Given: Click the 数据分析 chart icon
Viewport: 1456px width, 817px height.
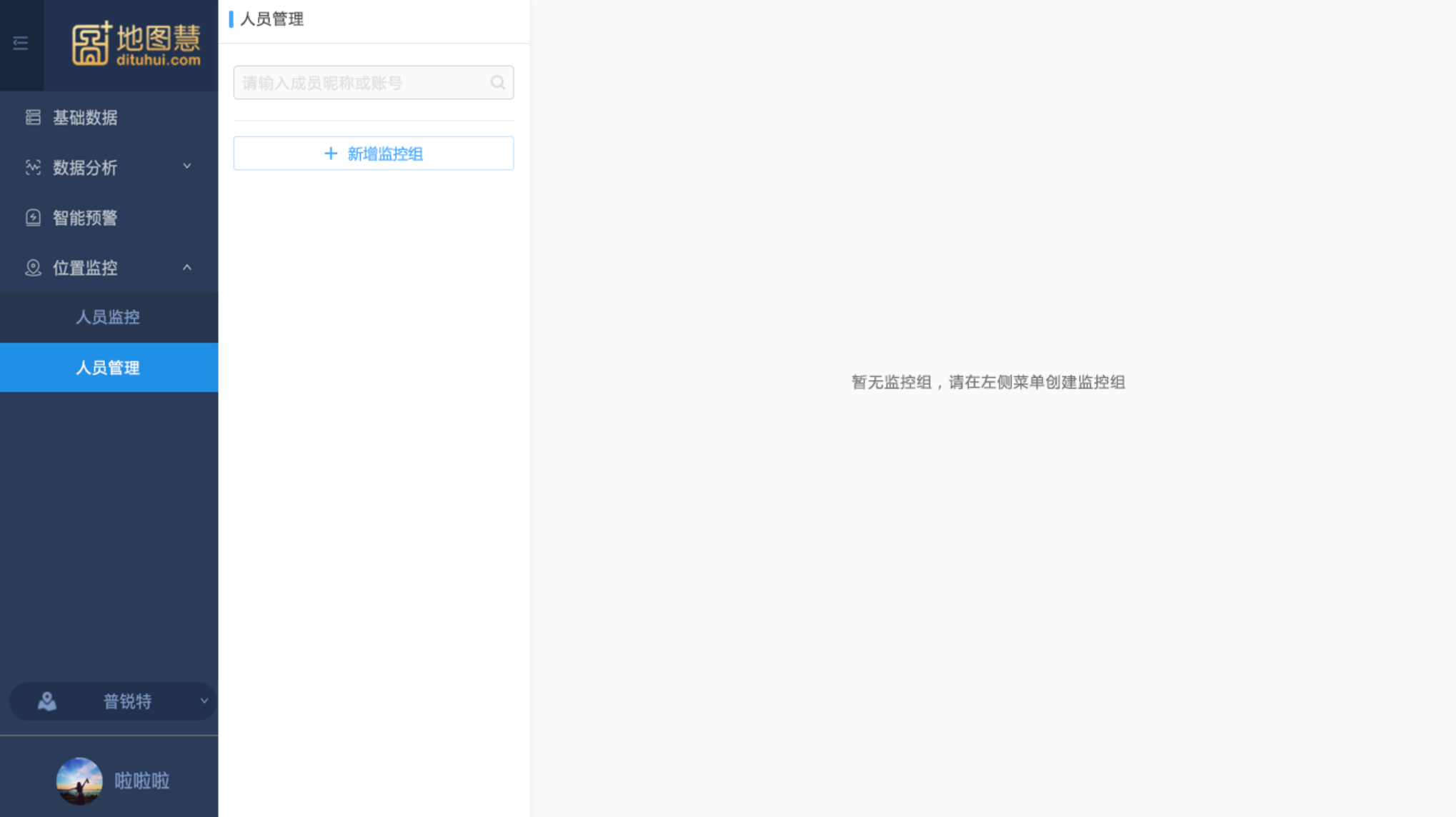Looking at the screenshot, I should click(33, 167).
